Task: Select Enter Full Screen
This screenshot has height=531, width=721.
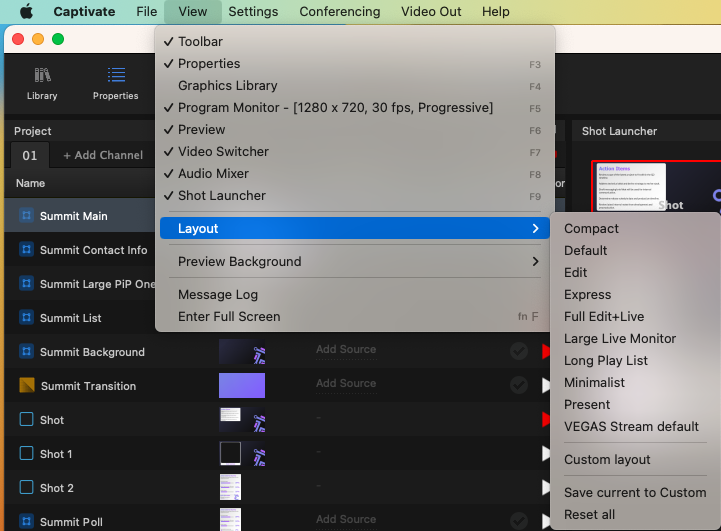Action: coord(355,317)
